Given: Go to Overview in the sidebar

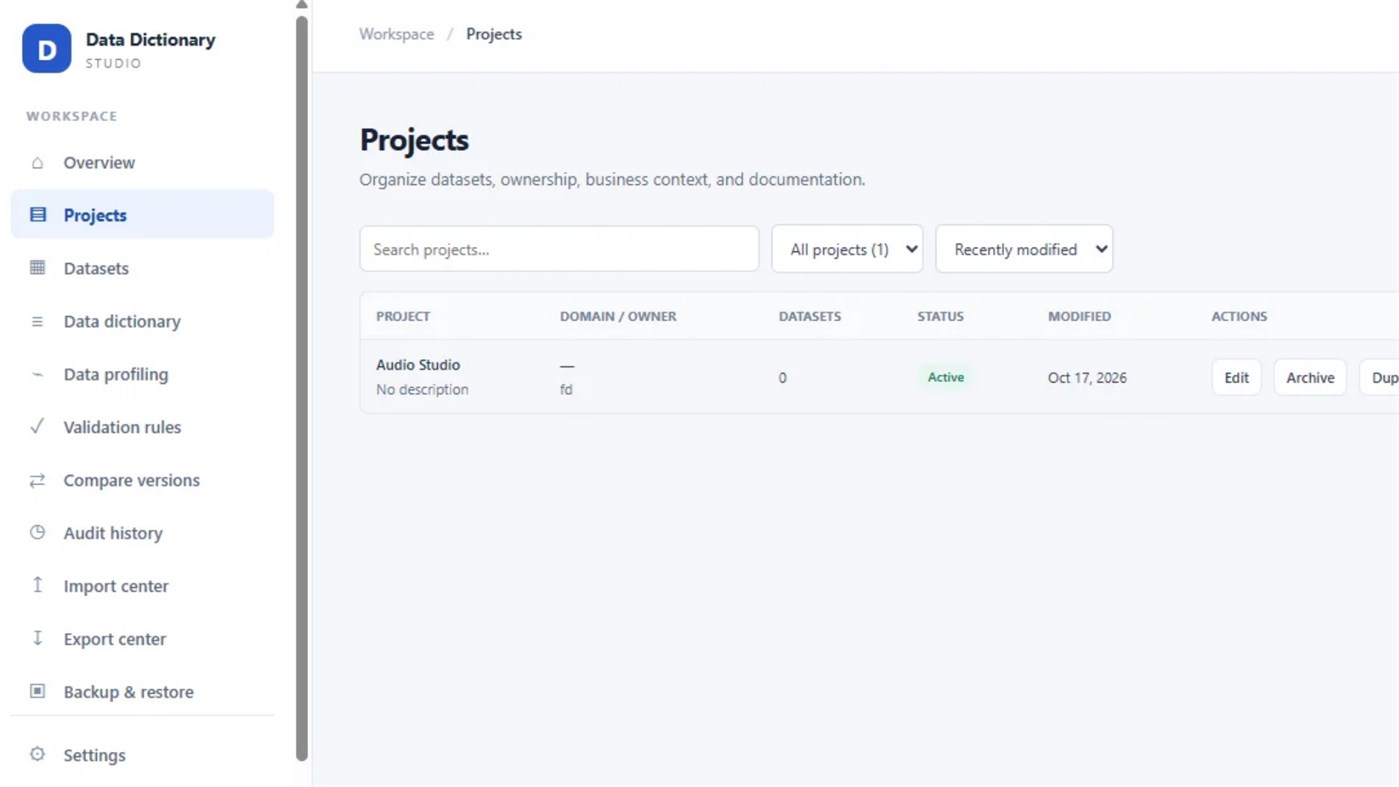Looking at the screenshot, I should [99, 162].
